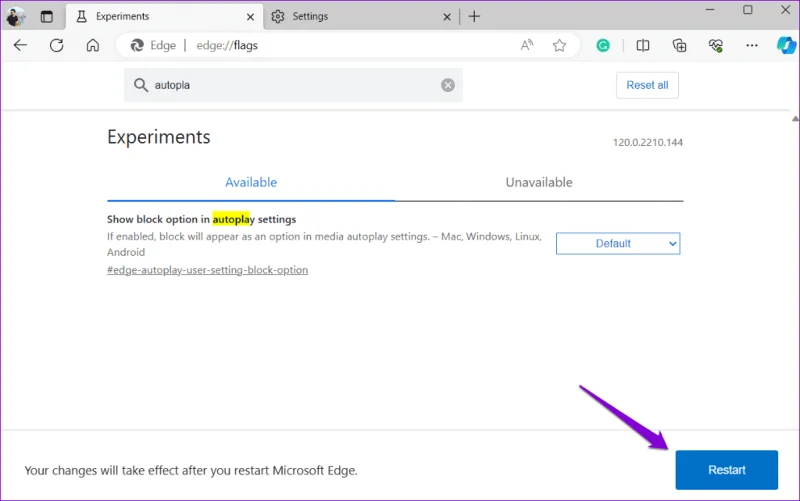The height and width of the screenshot is (501, 800).
Task: Click the Restart button
Action: point(727,470)
